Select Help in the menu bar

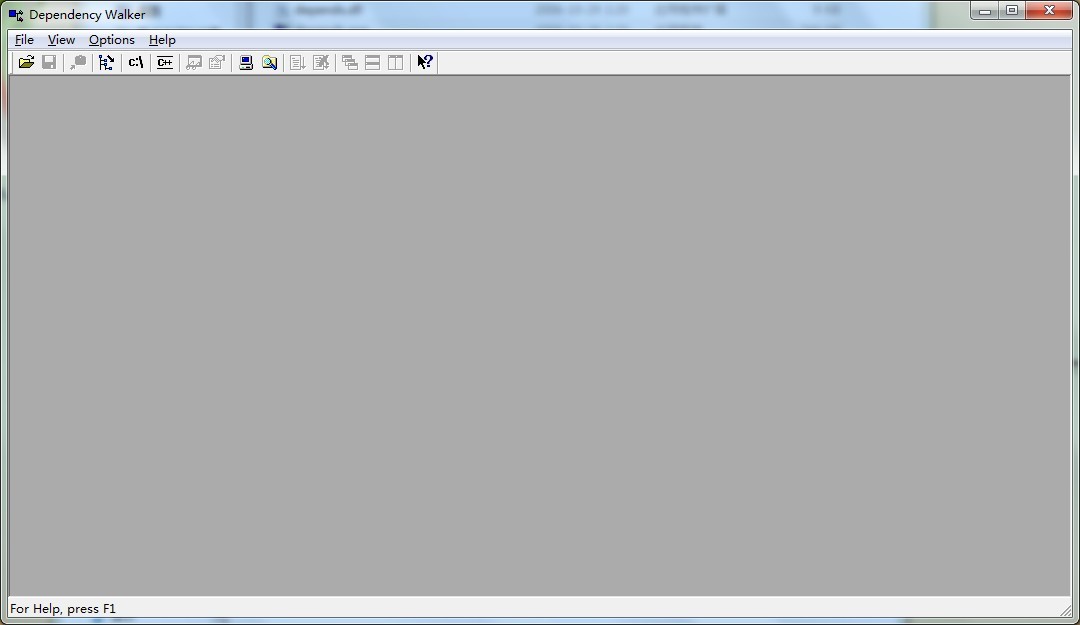tap(162, 40)
